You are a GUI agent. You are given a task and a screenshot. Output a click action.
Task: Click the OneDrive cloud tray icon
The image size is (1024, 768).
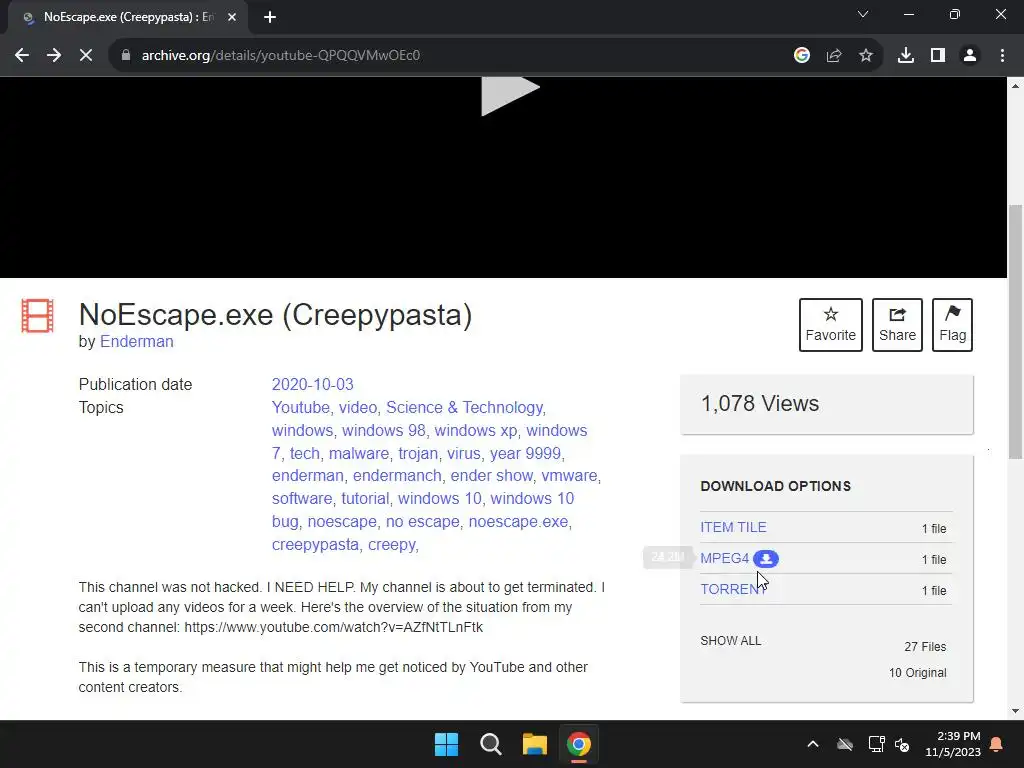pos(845,744)
